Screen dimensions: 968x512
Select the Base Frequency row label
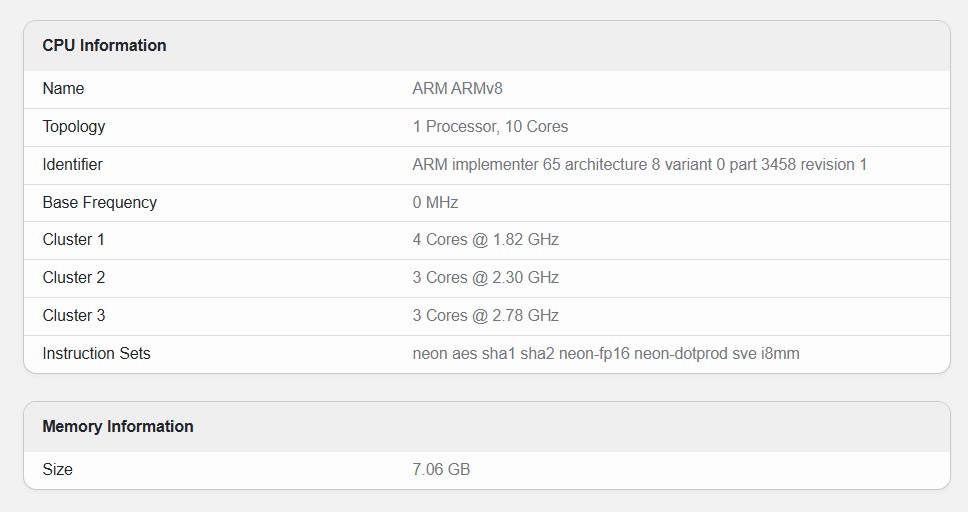(x=99, y=203)
